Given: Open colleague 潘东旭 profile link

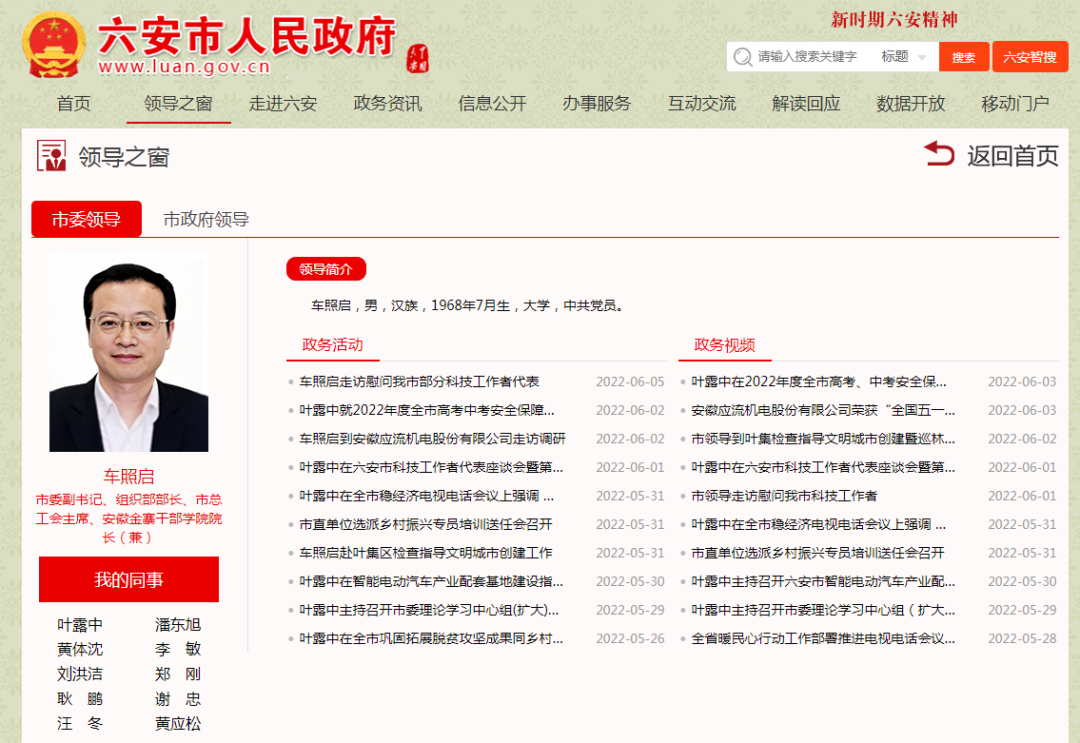Looking at the screenshot, I should 178,625.
